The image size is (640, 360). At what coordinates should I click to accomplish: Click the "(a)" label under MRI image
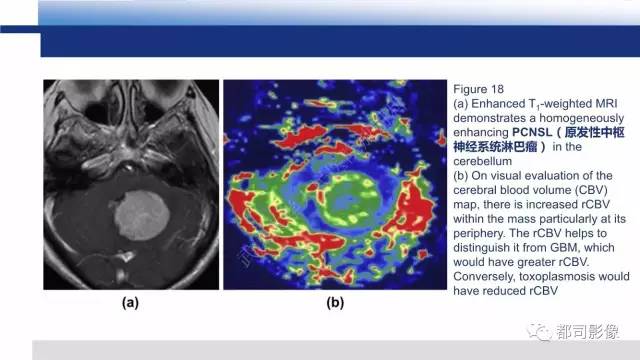130,302
